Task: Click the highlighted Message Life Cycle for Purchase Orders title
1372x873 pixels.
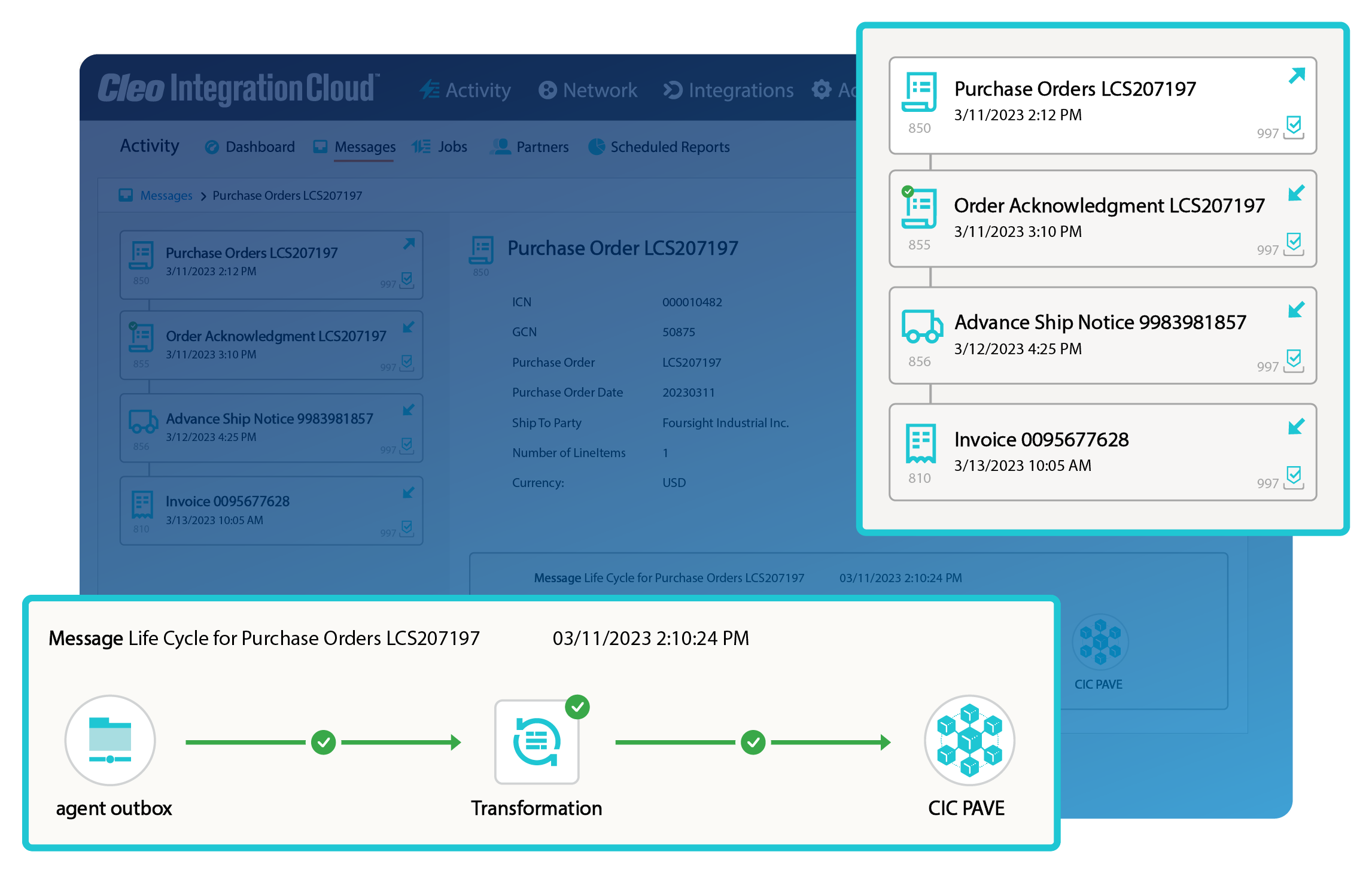Action: (x=264, y=638)
